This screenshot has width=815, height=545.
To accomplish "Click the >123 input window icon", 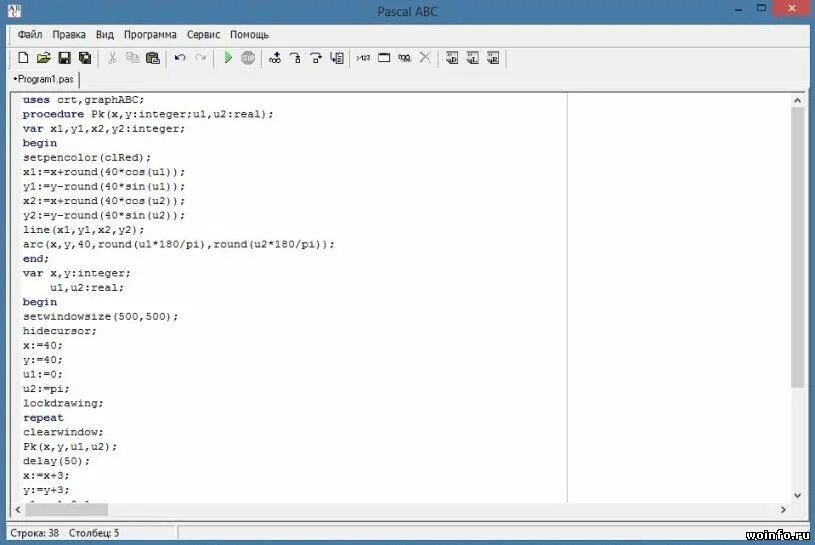I will [363, 58].
